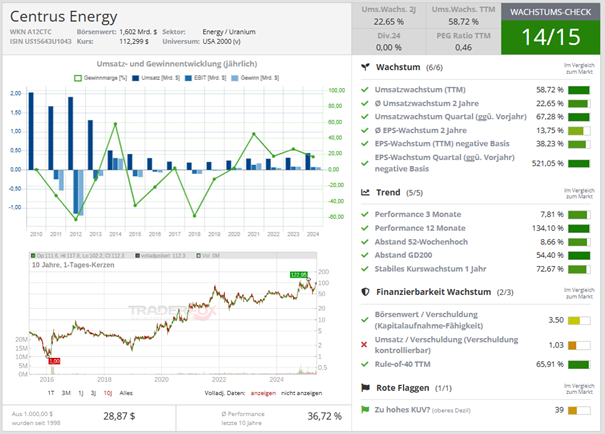Select the 10J chart timeframe
Screen dimensions: 605x434
108,393
